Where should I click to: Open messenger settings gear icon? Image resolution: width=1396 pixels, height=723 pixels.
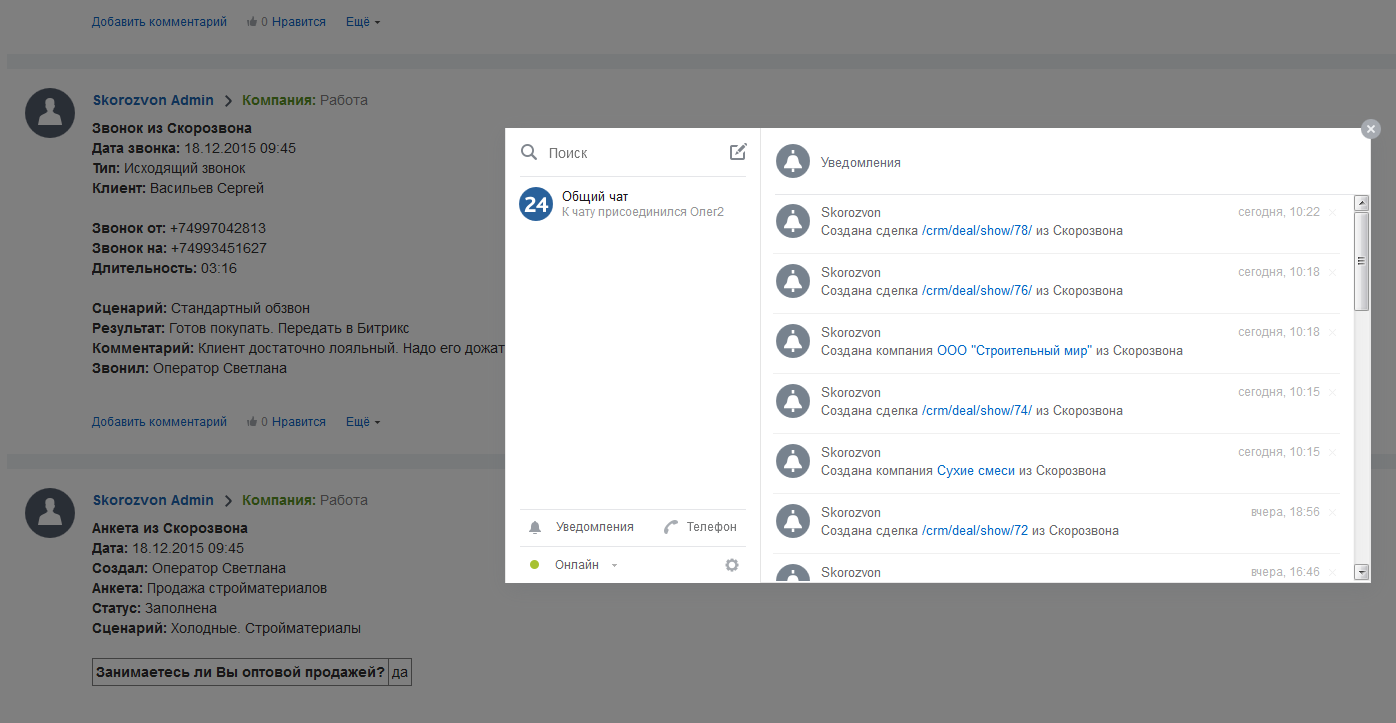732,565
